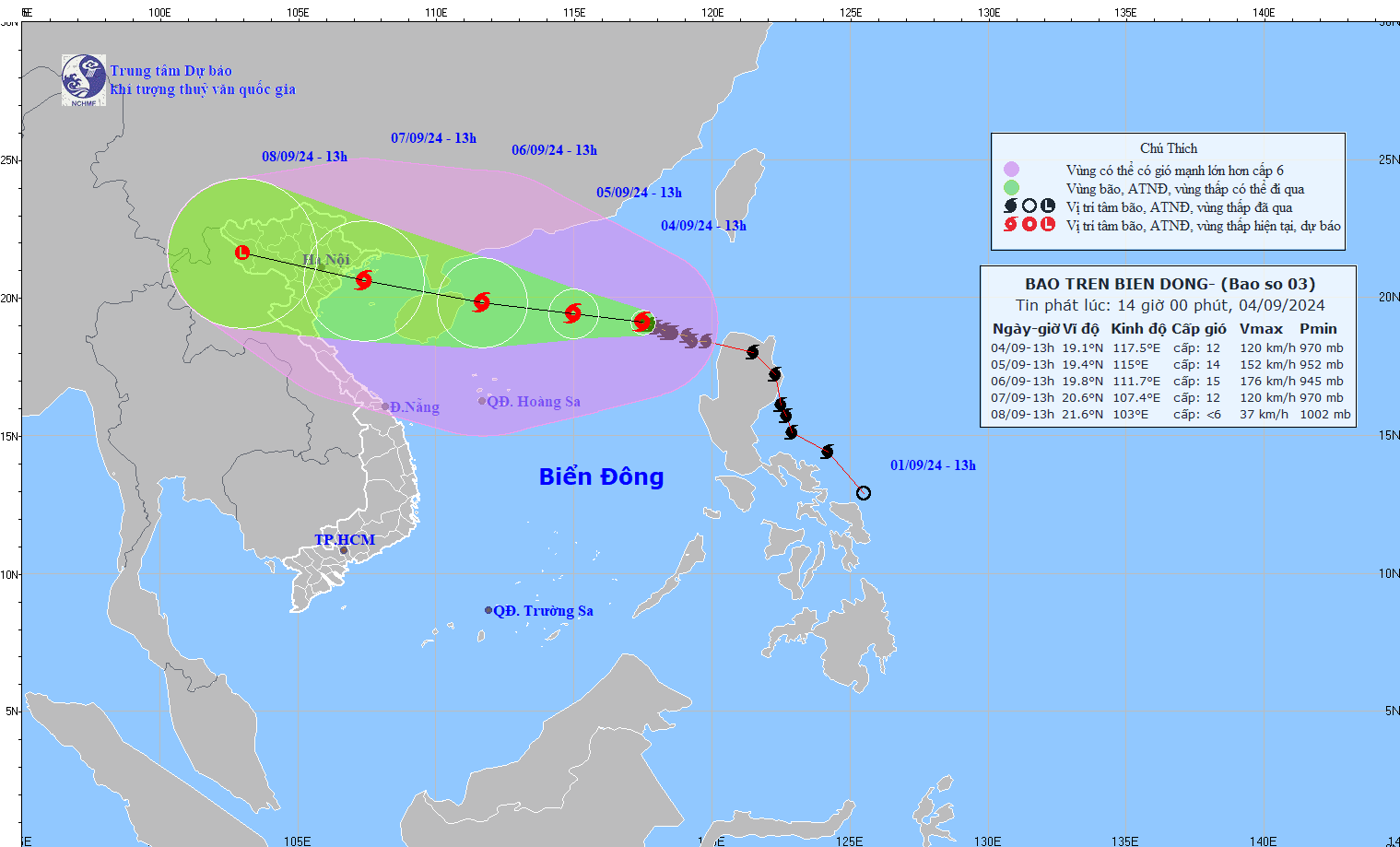This screenshot has width=1400, height=847.
Task: Click the '37 km/h' Vmax value
Action: pos(1264,415)
